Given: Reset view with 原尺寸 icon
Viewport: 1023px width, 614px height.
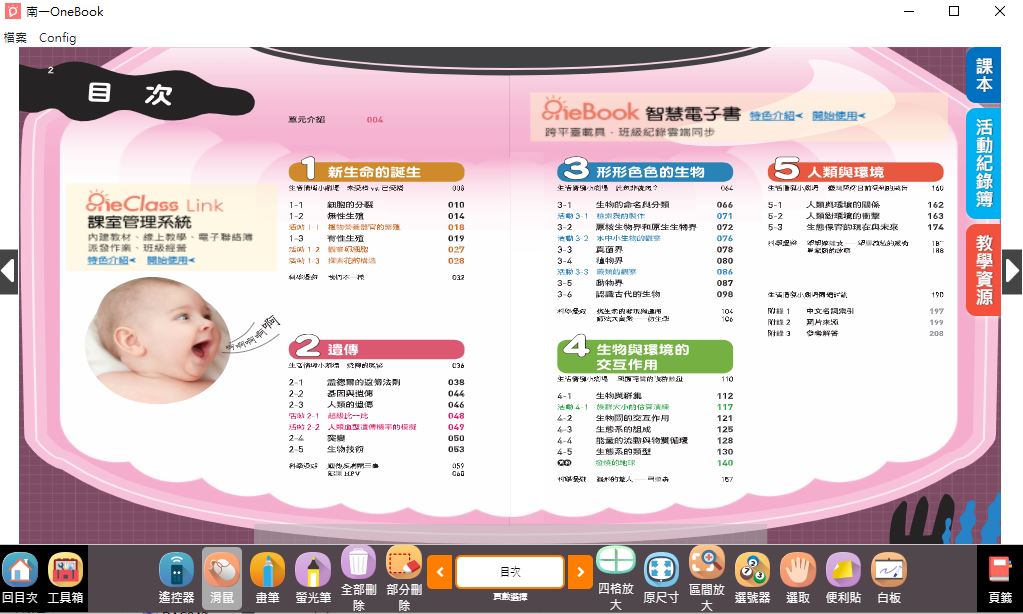Looking at the screenshot, I should 661,578.
